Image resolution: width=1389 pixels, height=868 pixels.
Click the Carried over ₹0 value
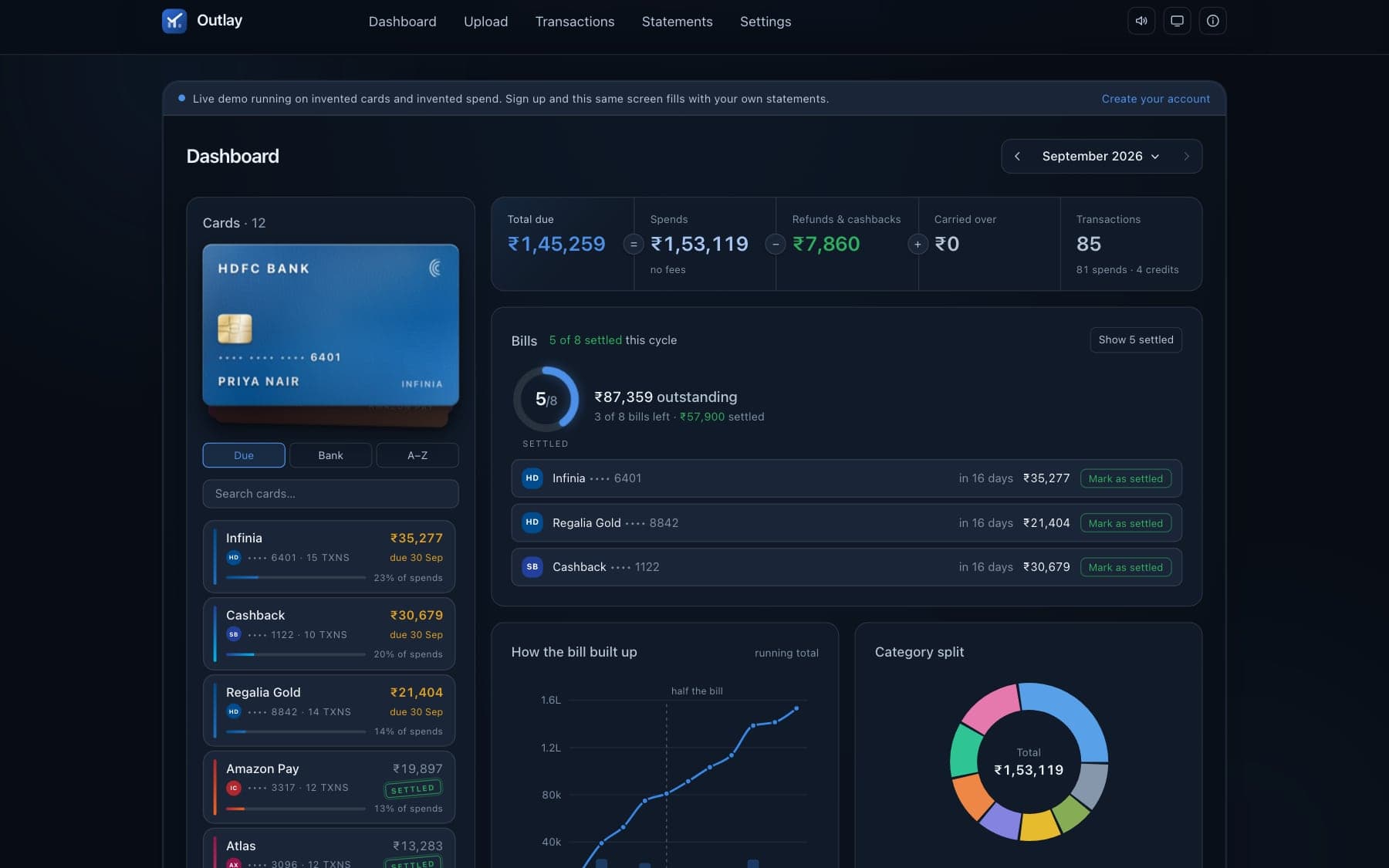(x=947, y=244)
